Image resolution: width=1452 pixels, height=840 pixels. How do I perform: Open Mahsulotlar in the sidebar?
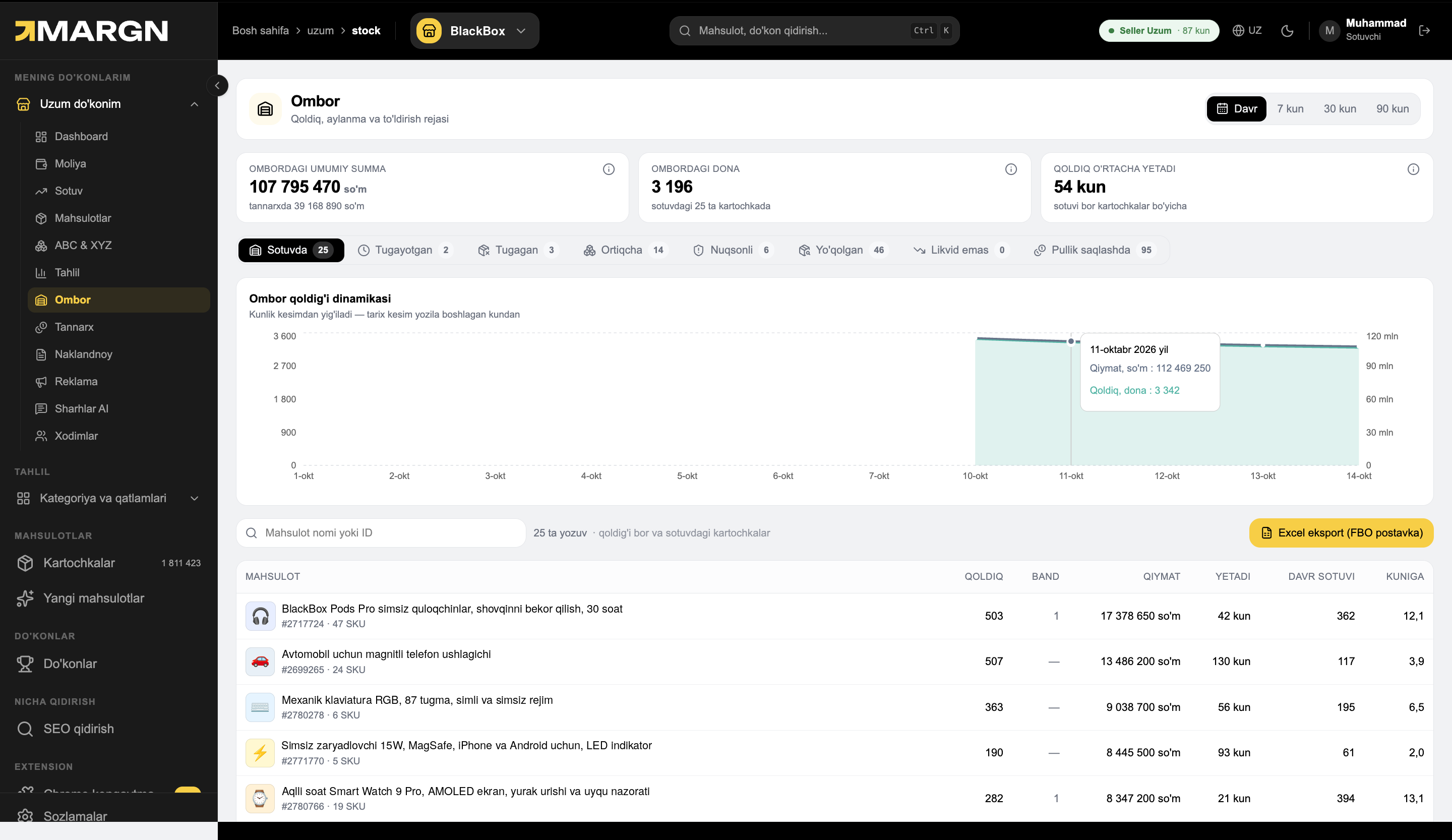(x=118, y=218)
